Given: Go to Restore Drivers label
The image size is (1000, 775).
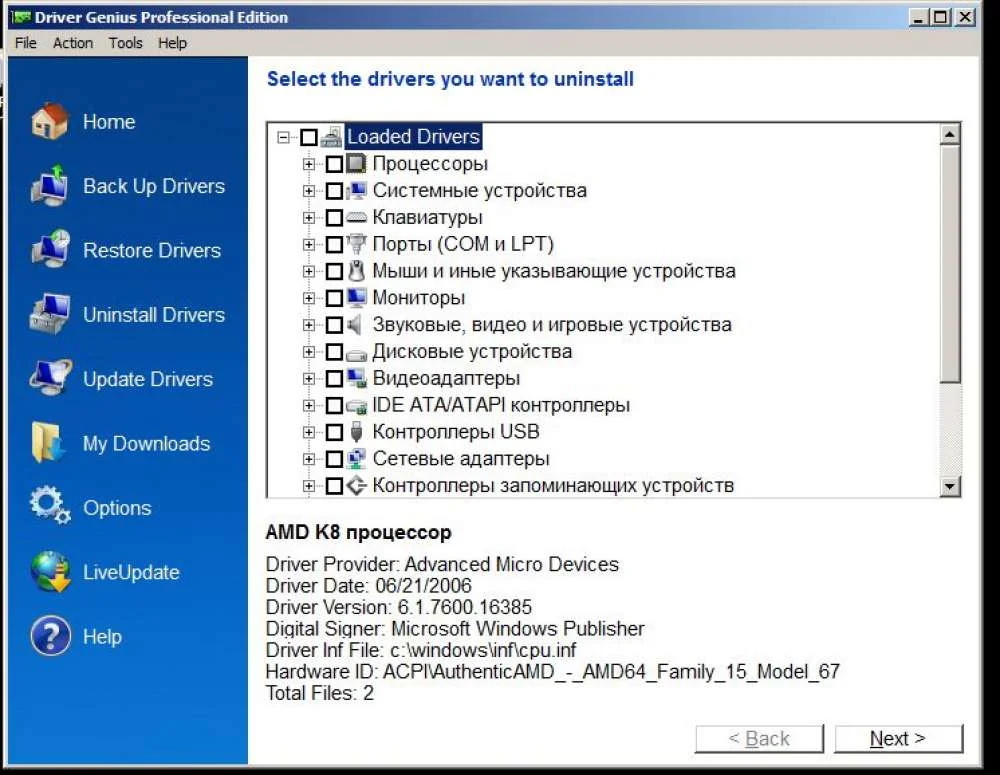Looking at the screenshot, I should pyautogui.click(x=152, y=250).
